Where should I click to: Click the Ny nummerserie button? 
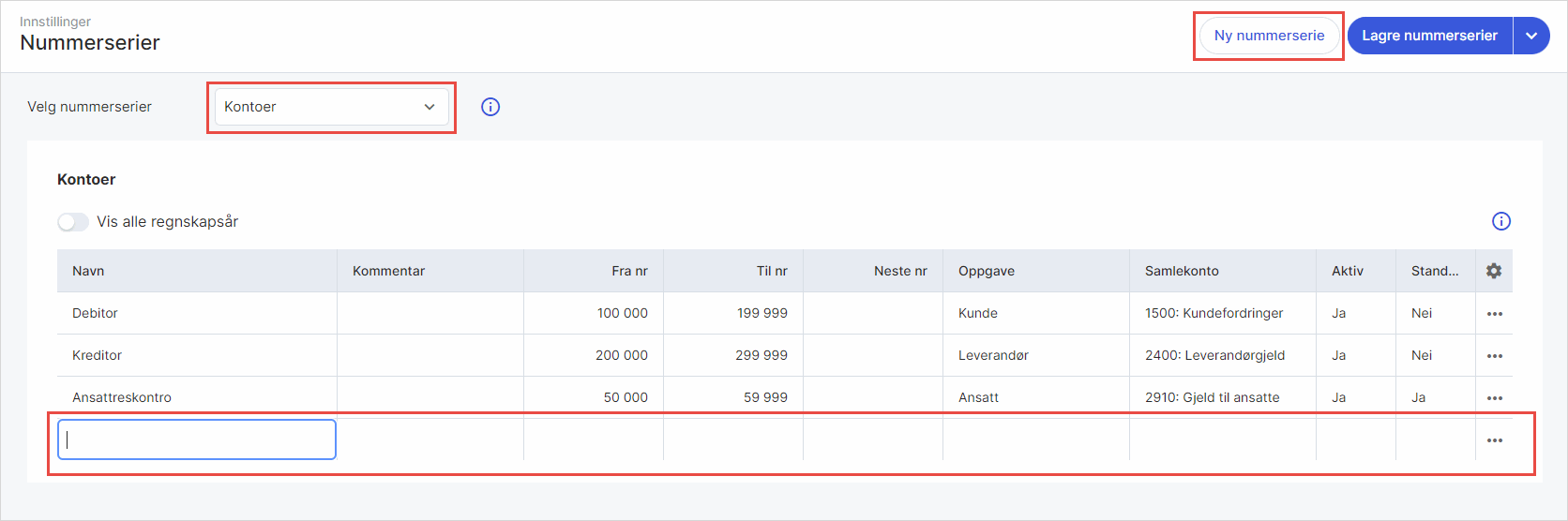pyautogui.click(x=1269, y=36)
